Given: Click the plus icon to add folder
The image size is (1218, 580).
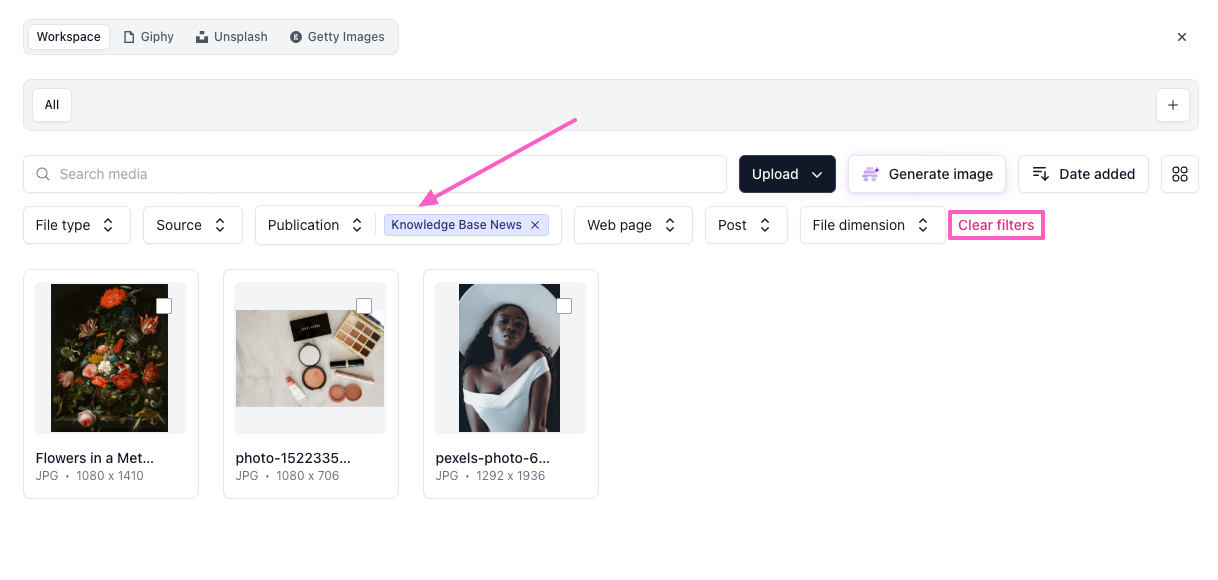Looking at the screenshot, I should coord(1172,105).
